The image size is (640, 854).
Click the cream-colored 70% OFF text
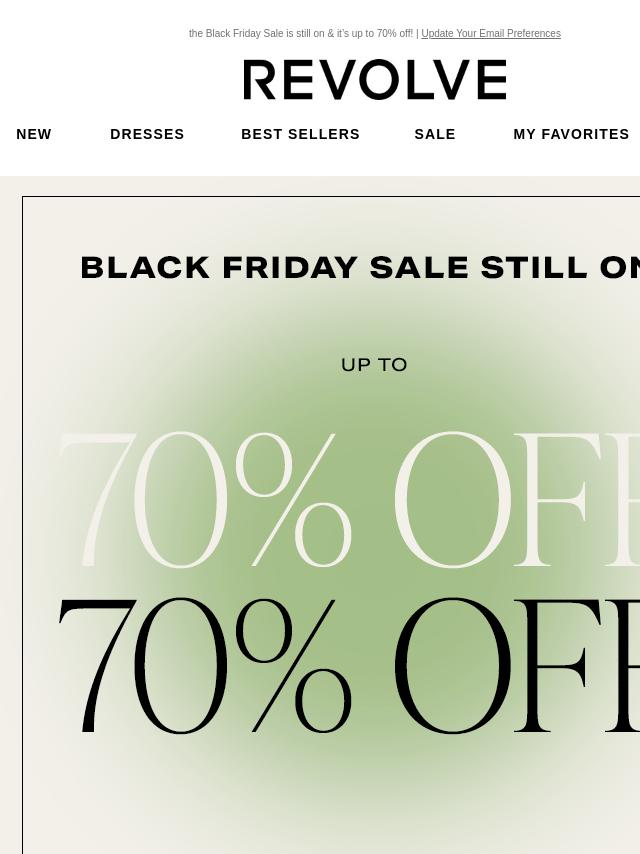(349, 499)
